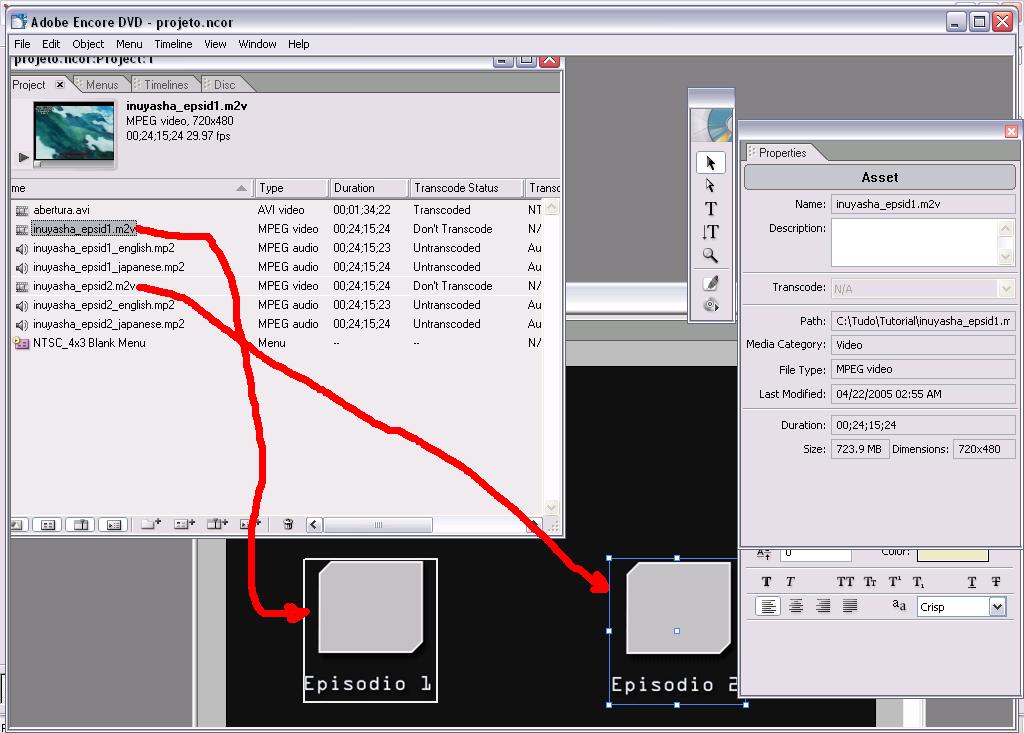Align text right
The image size is (1024, 733).
coord(823,606)
